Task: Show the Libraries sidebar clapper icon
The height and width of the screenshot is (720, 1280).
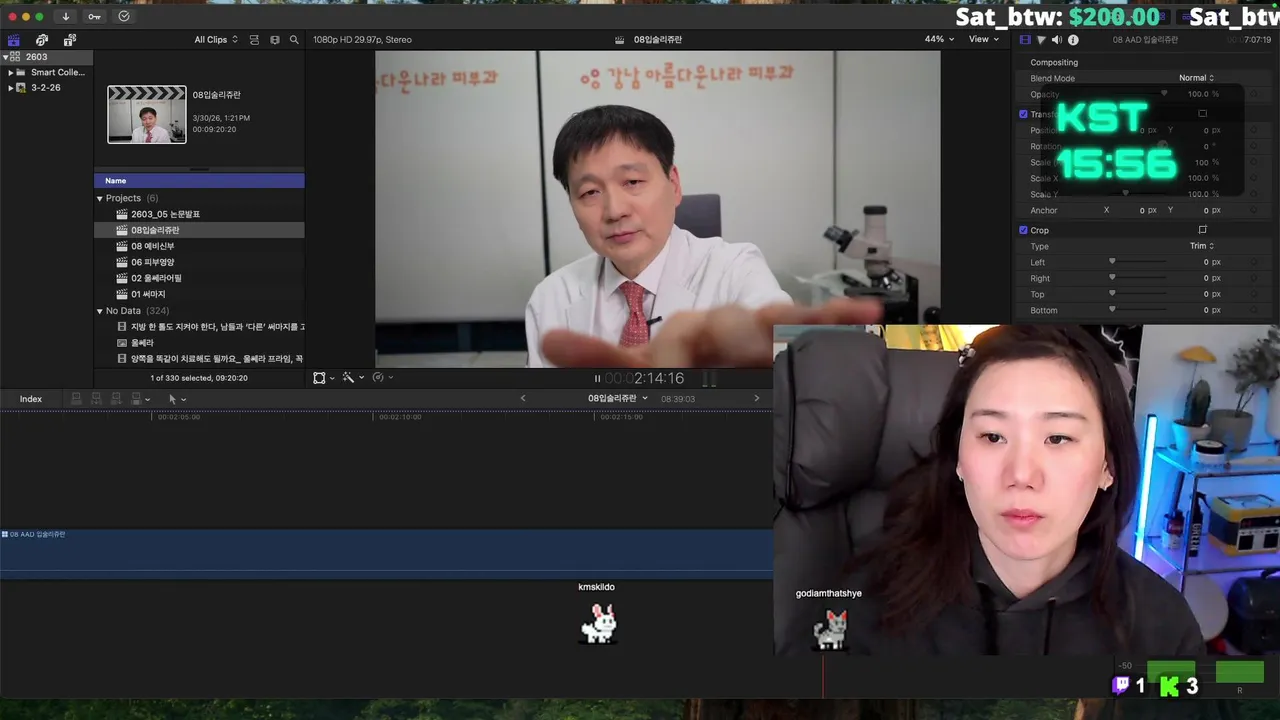Action: [x=14, y=40]
